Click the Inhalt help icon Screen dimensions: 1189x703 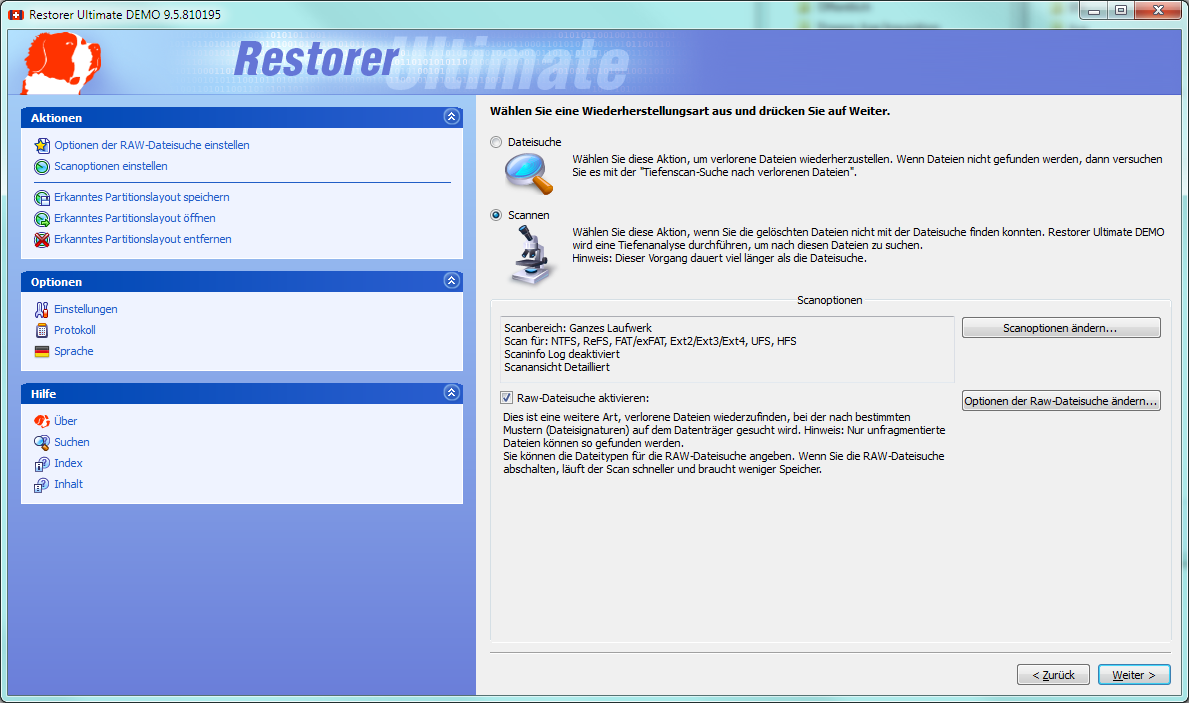coord(42,485)
